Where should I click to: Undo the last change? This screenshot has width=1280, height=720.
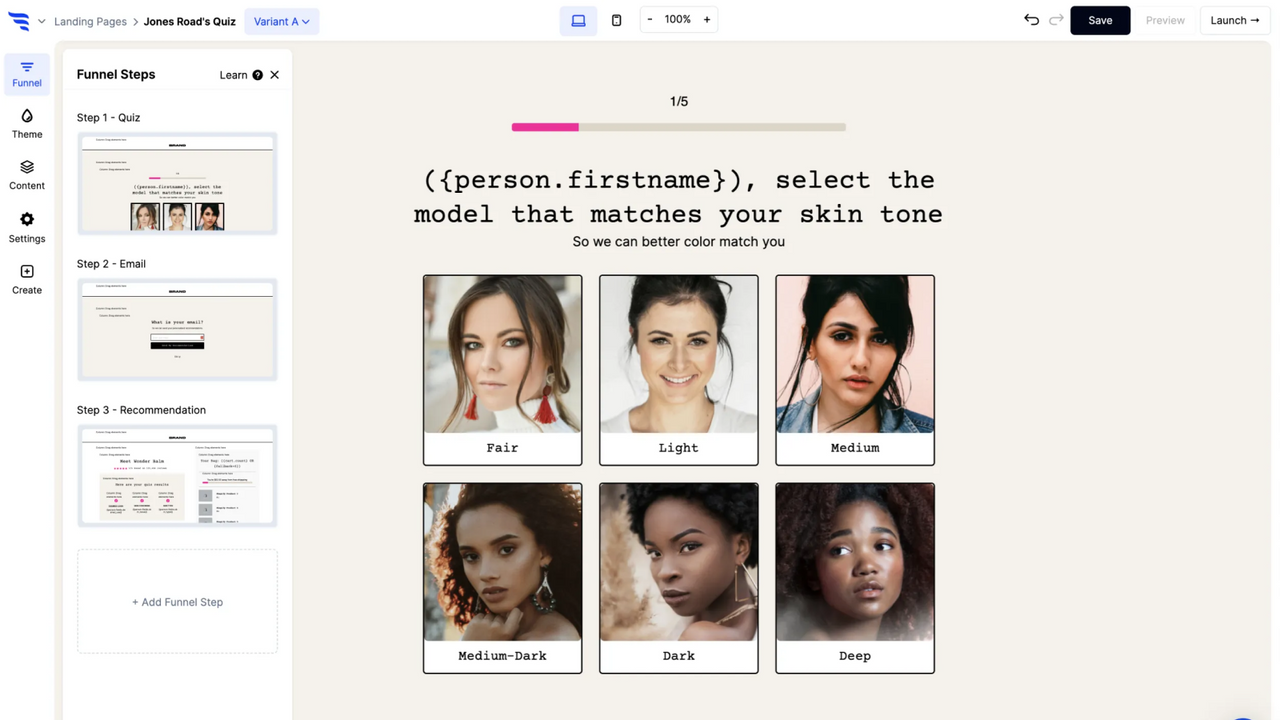[1032, 20]
